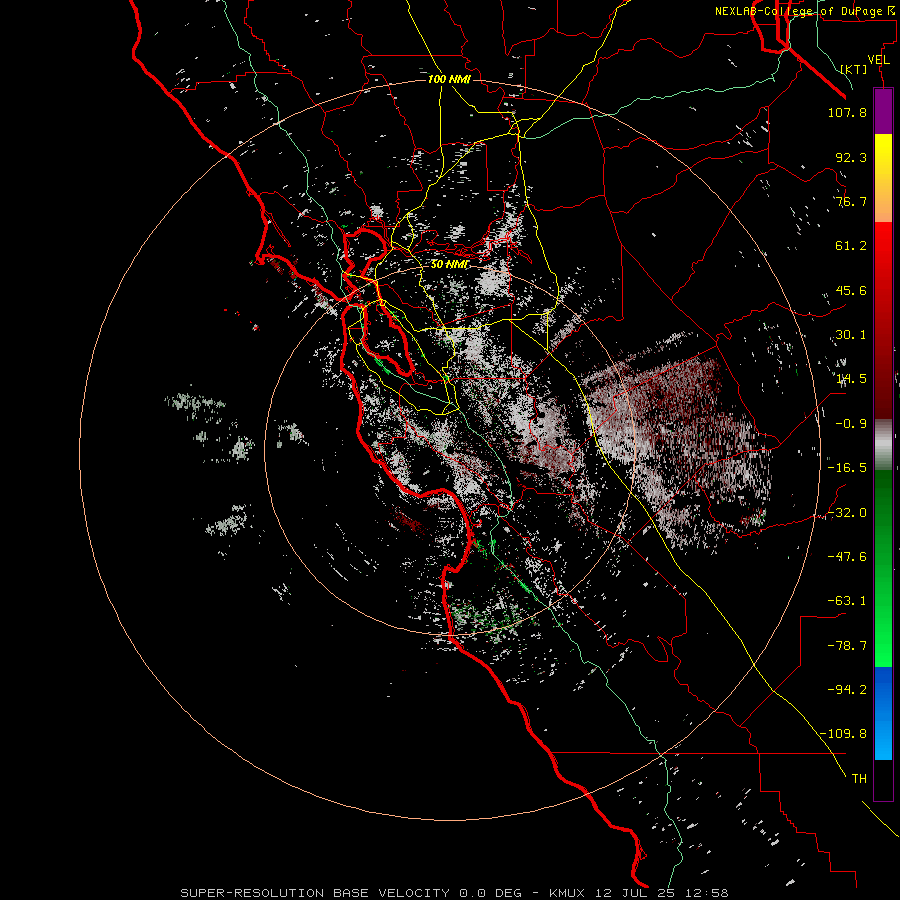Click the 100 NMI range ring label
This screenshot has width=900, height=900.
coord(449,79)
